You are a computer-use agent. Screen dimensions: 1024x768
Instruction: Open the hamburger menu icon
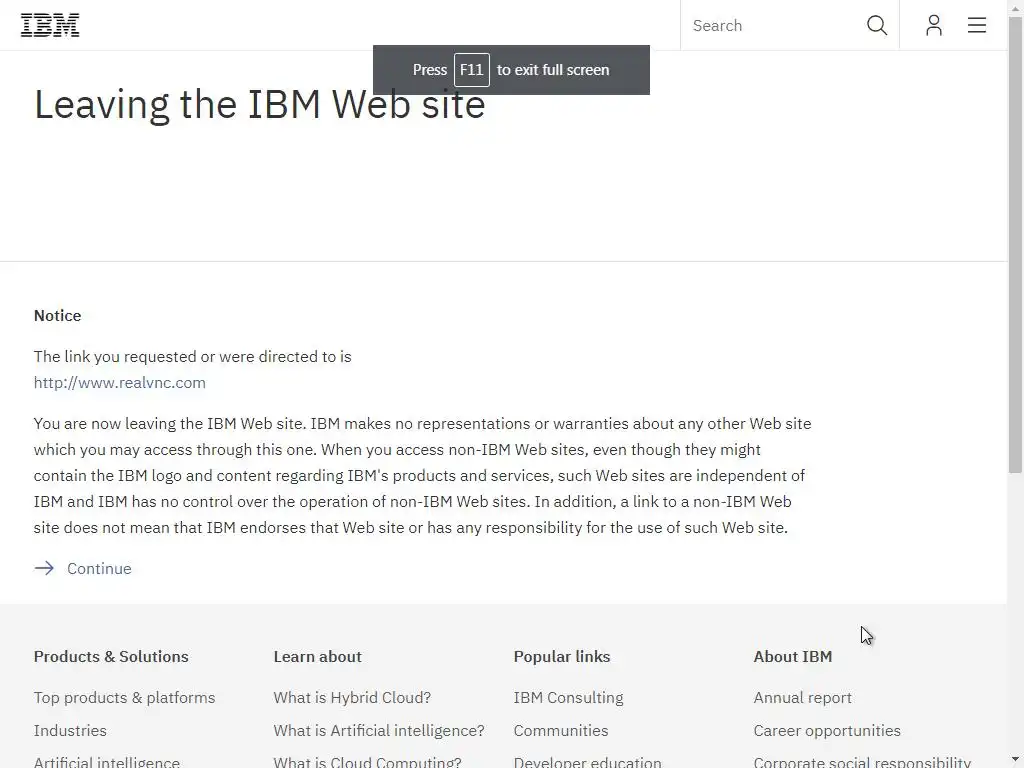click(977, 26)
